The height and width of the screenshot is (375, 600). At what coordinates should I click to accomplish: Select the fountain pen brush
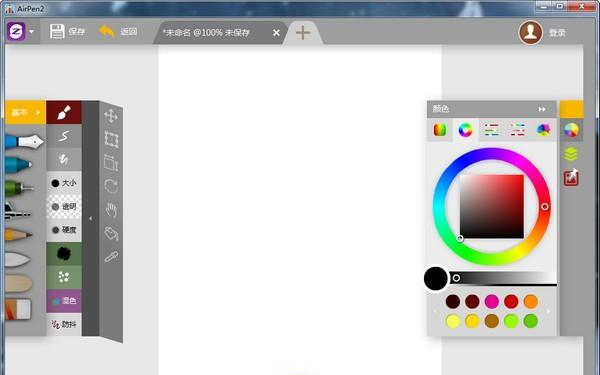tap(24, 142)
